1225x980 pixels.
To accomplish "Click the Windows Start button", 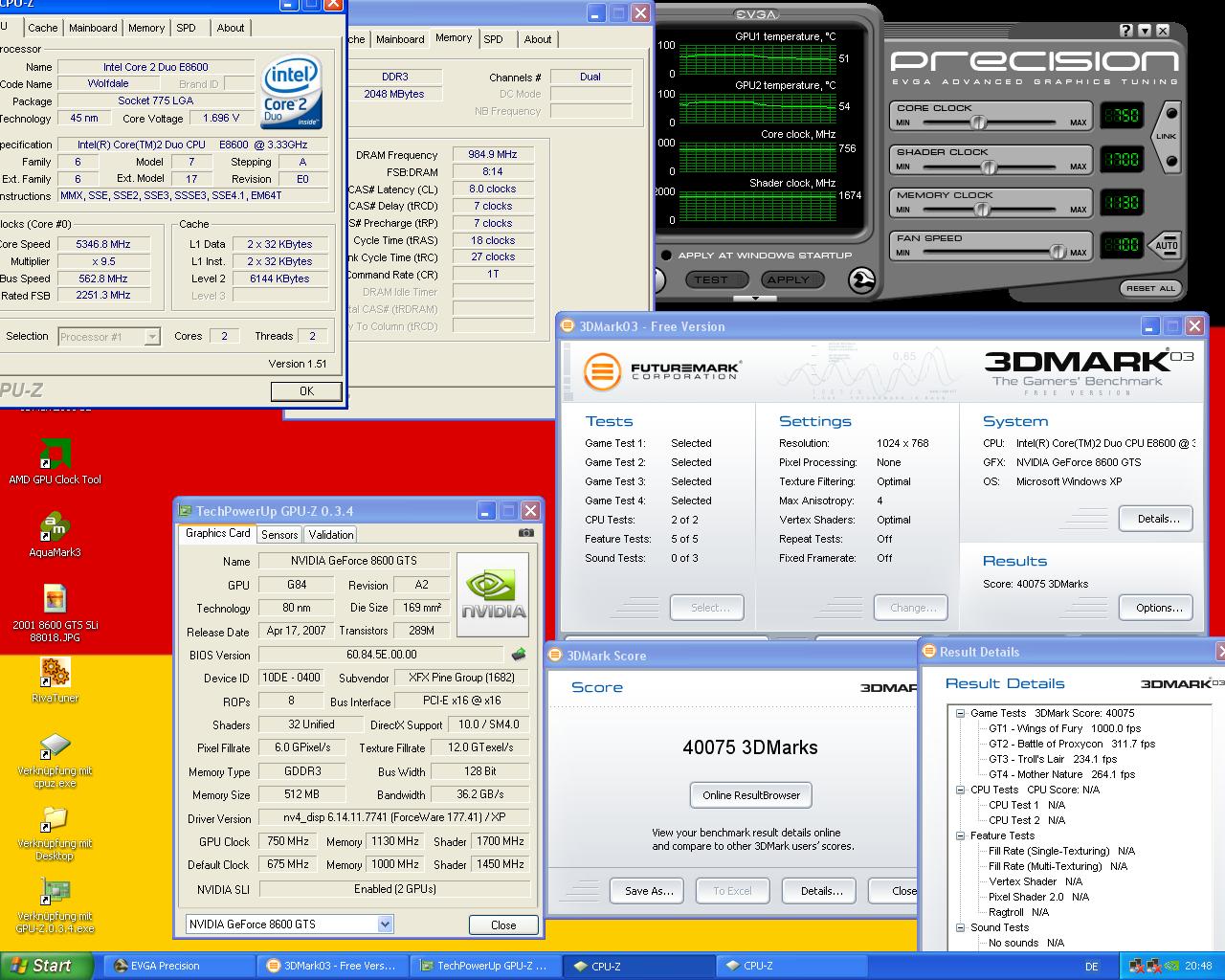I will coord(46,966).
